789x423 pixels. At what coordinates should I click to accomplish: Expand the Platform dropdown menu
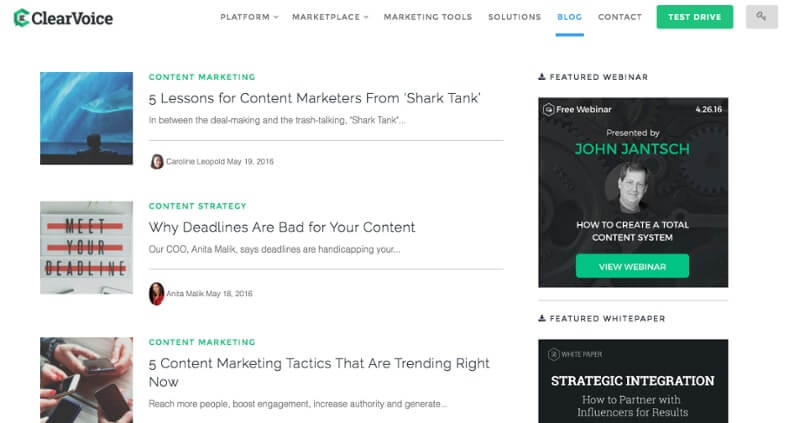click(x=249, y=17)
